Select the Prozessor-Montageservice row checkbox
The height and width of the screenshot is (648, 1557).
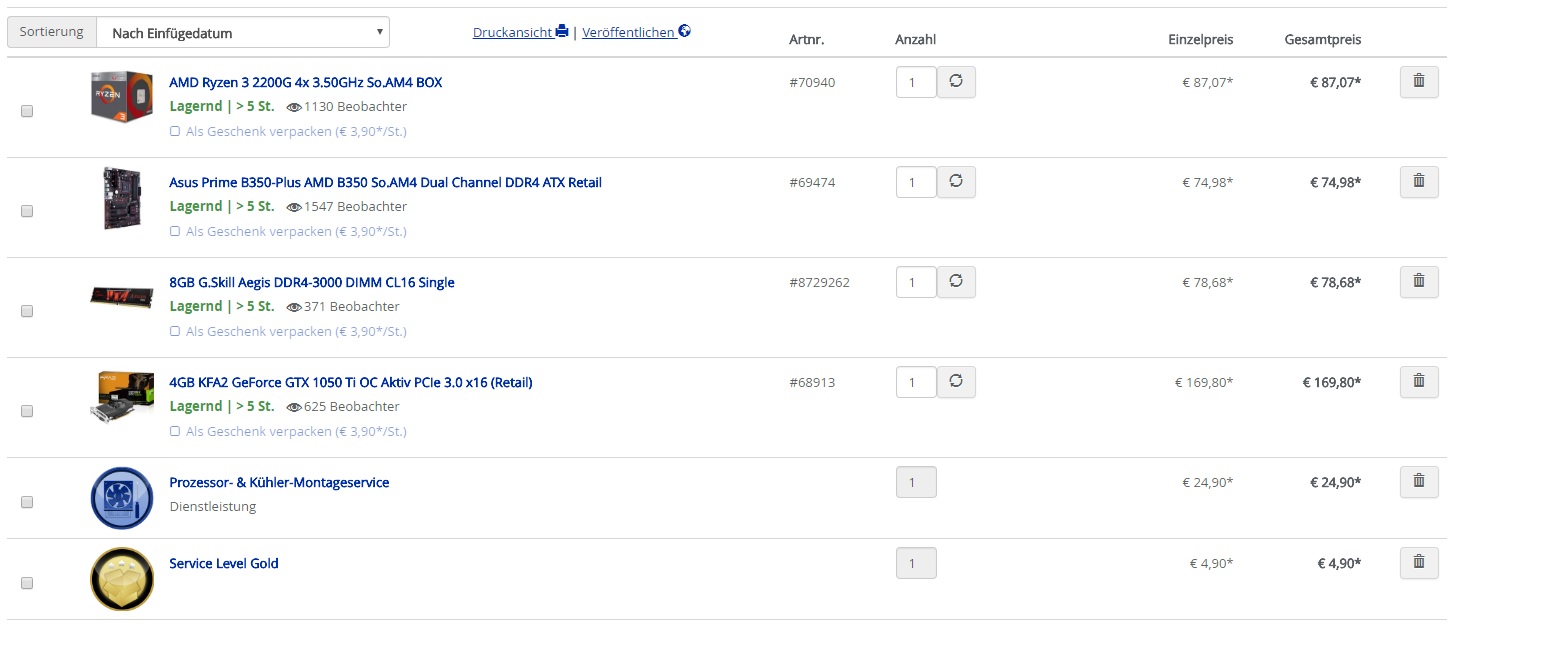[x=27, y=502]
